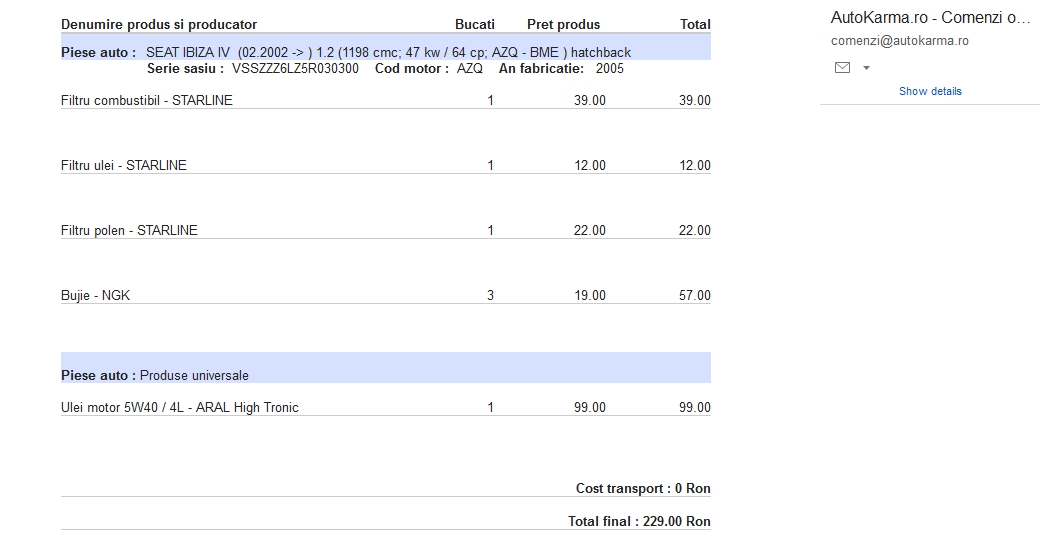Viewport: 1040px width, 545px height.
Task: Click the Bucati column header
Action: point(475,25)
